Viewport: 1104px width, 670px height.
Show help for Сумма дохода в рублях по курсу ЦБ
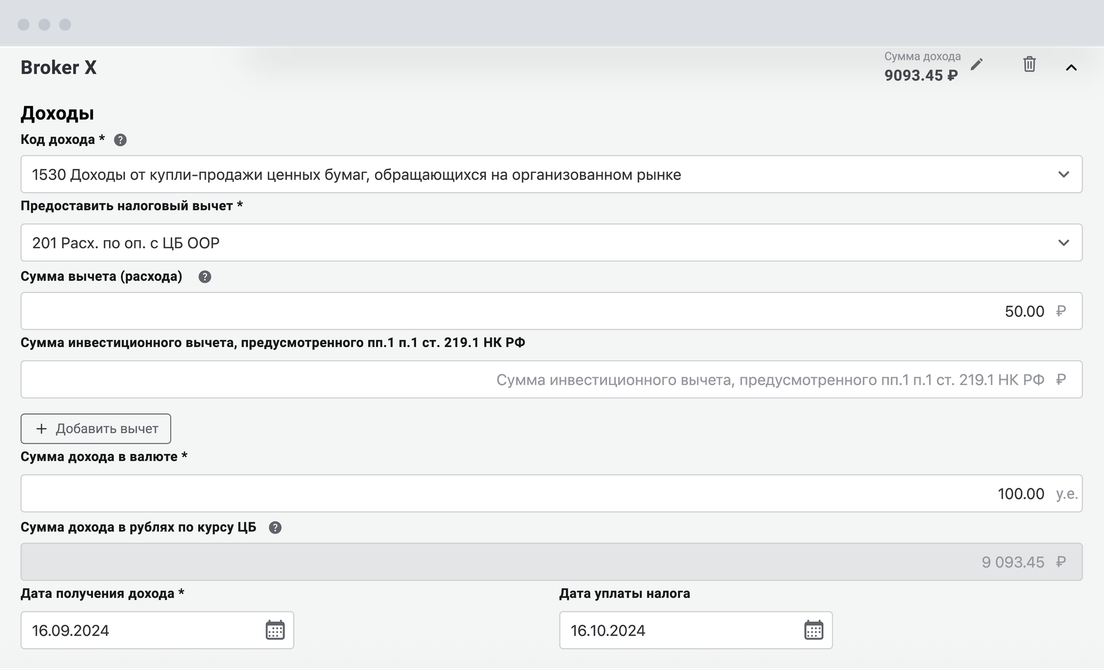(275, 528)
